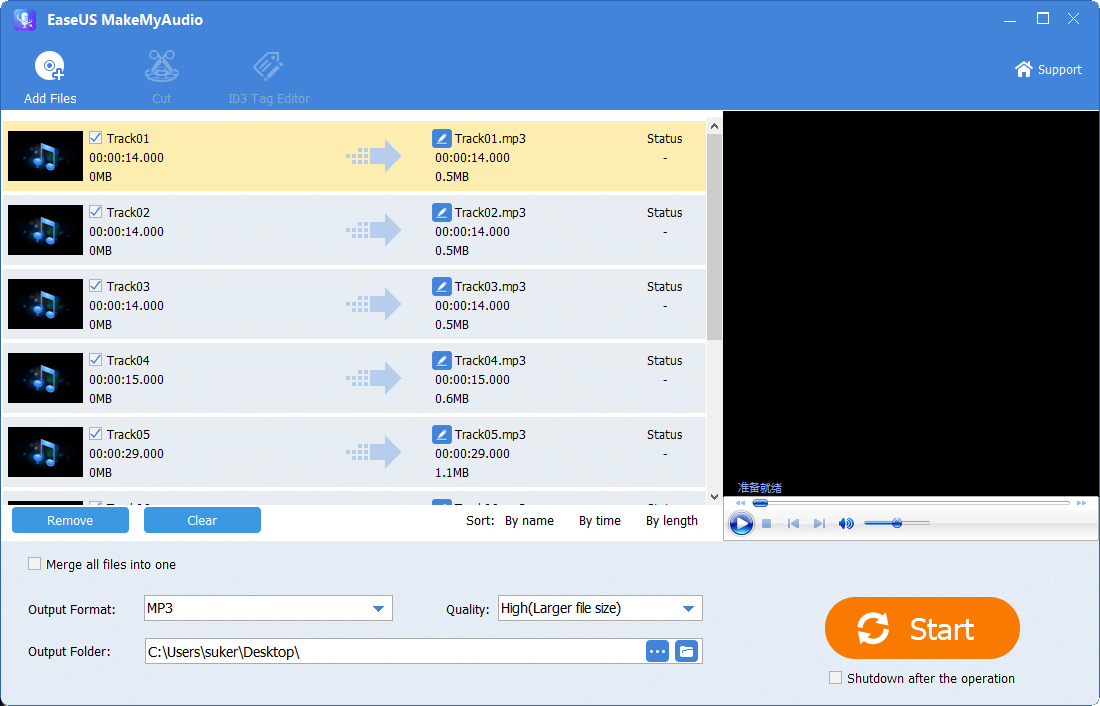Expand the Output Format MP3 dropdown
The height and width of the screenshot is (706, 1100).
378,608
